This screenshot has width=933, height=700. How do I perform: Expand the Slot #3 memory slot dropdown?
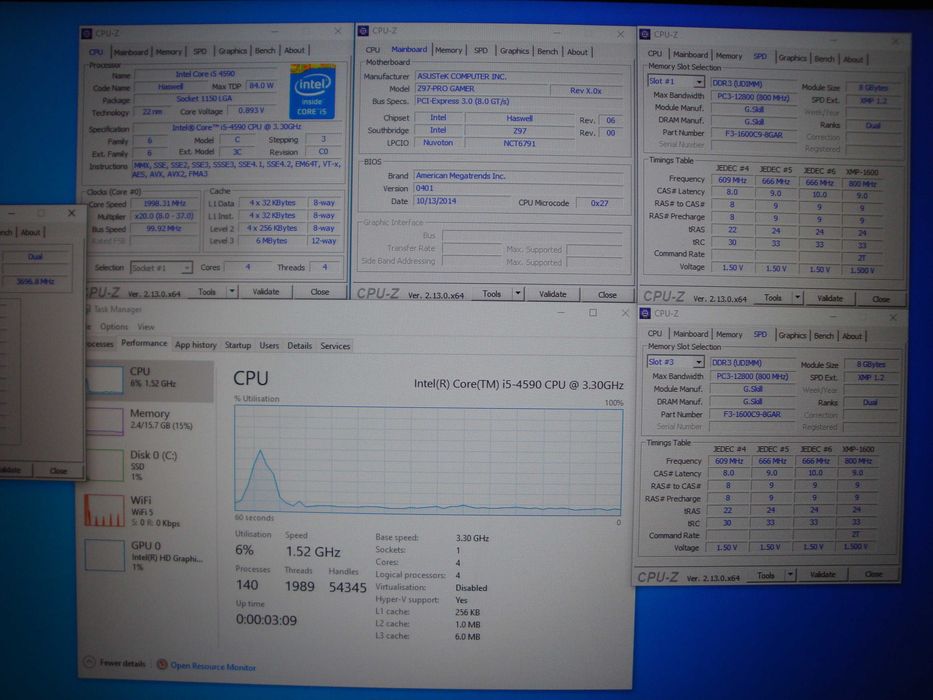(x=698, y=362)
